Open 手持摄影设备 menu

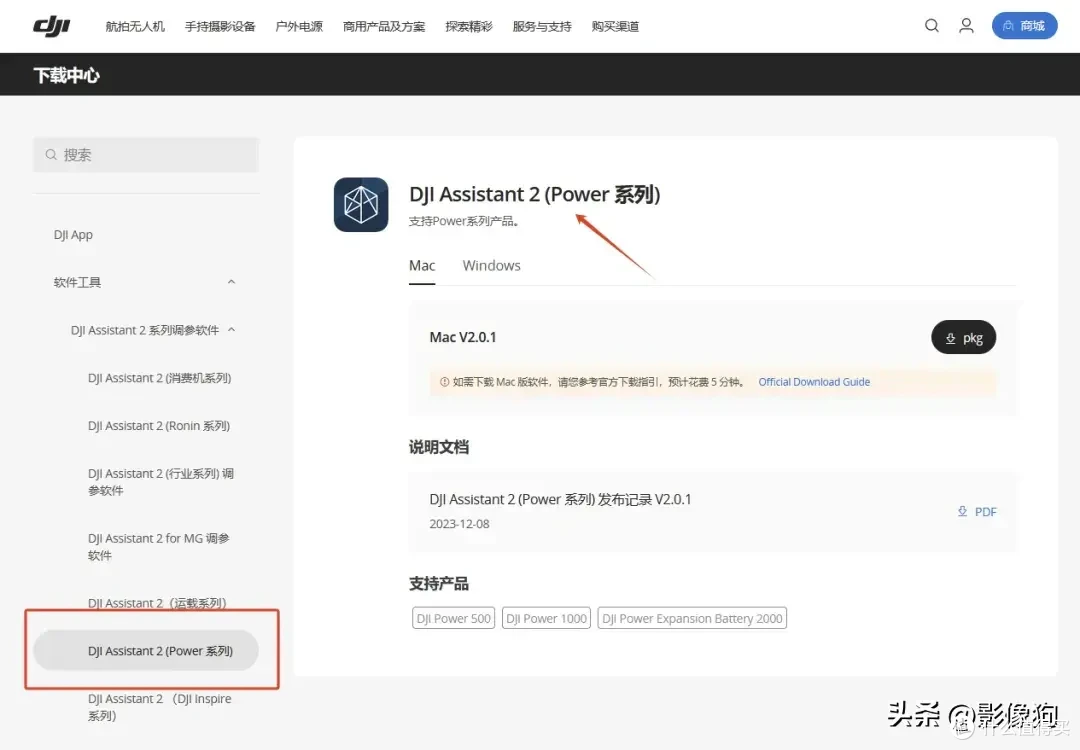(220, 26)
